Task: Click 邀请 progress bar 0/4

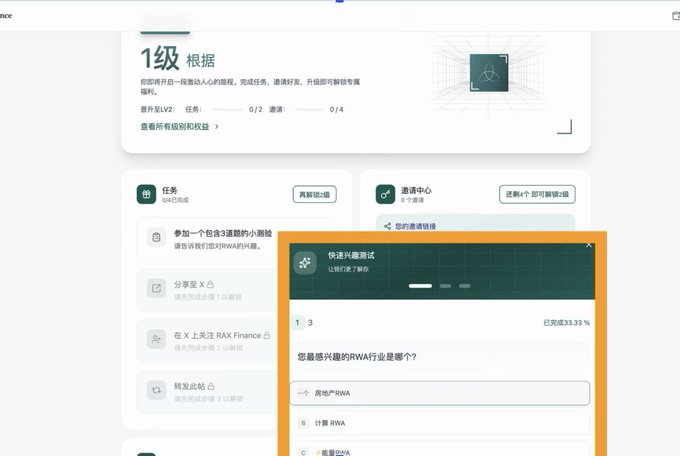Action: [x=309, y=110]
